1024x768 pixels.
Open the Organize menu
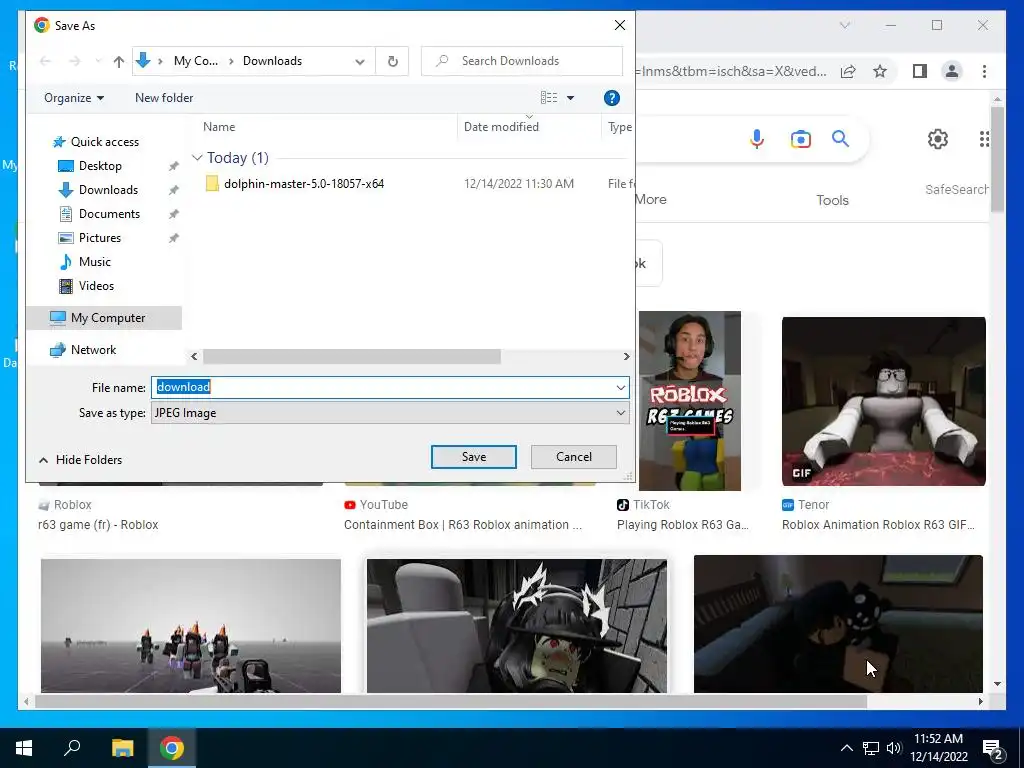pyautogui.click(x=74, y=98)
